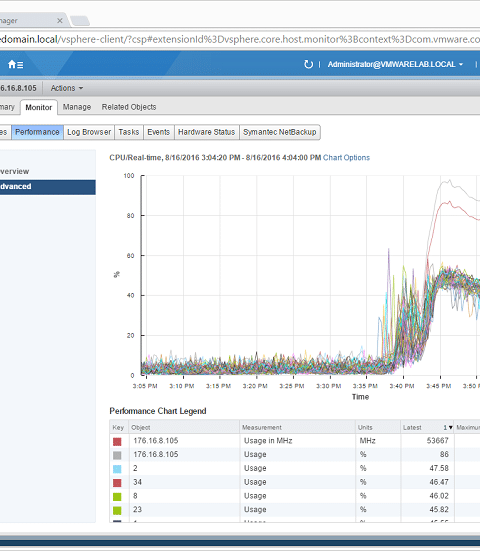Select the Performance sub-tab

pos(37,132)
